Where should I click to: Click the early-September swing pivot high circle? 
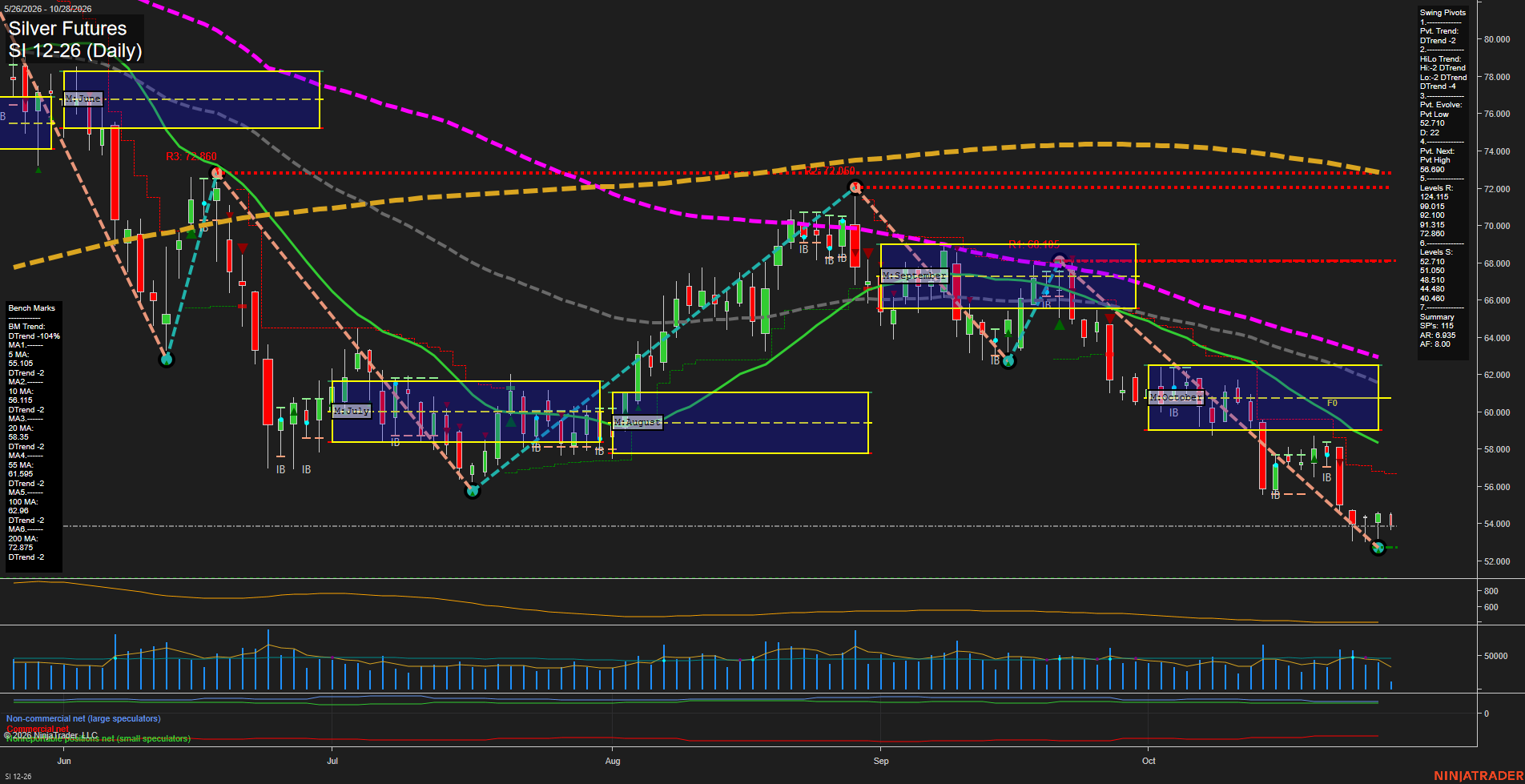(x=855, y=187)
